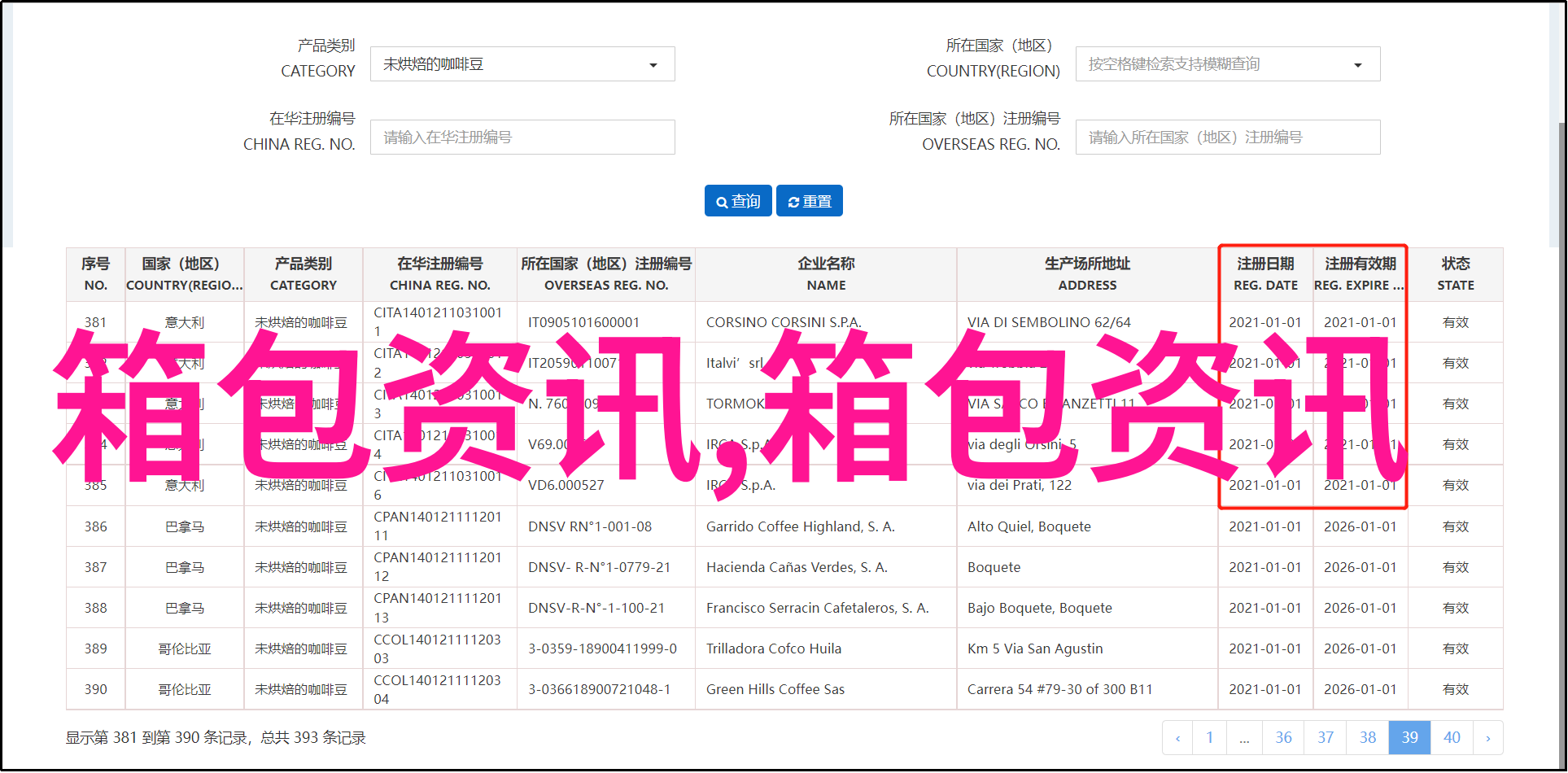The height and width of the screenshot is (773, 1568).
Task: Click overseas number IT0905101600001
Action: [584, 323]
